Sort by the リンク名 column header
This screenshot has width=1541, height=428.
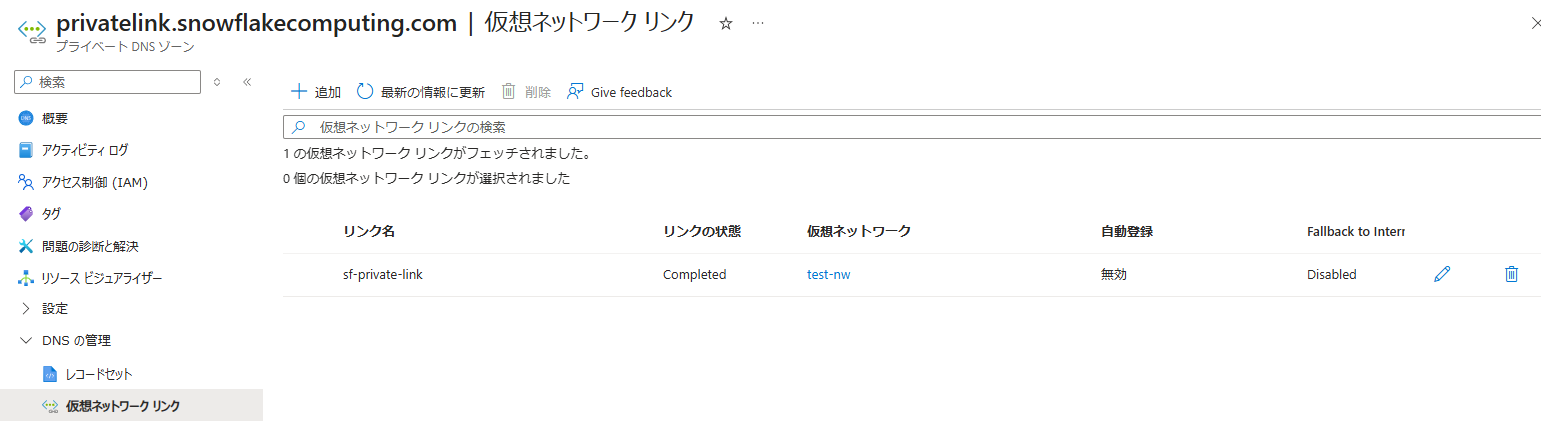[x=369, y=231]
